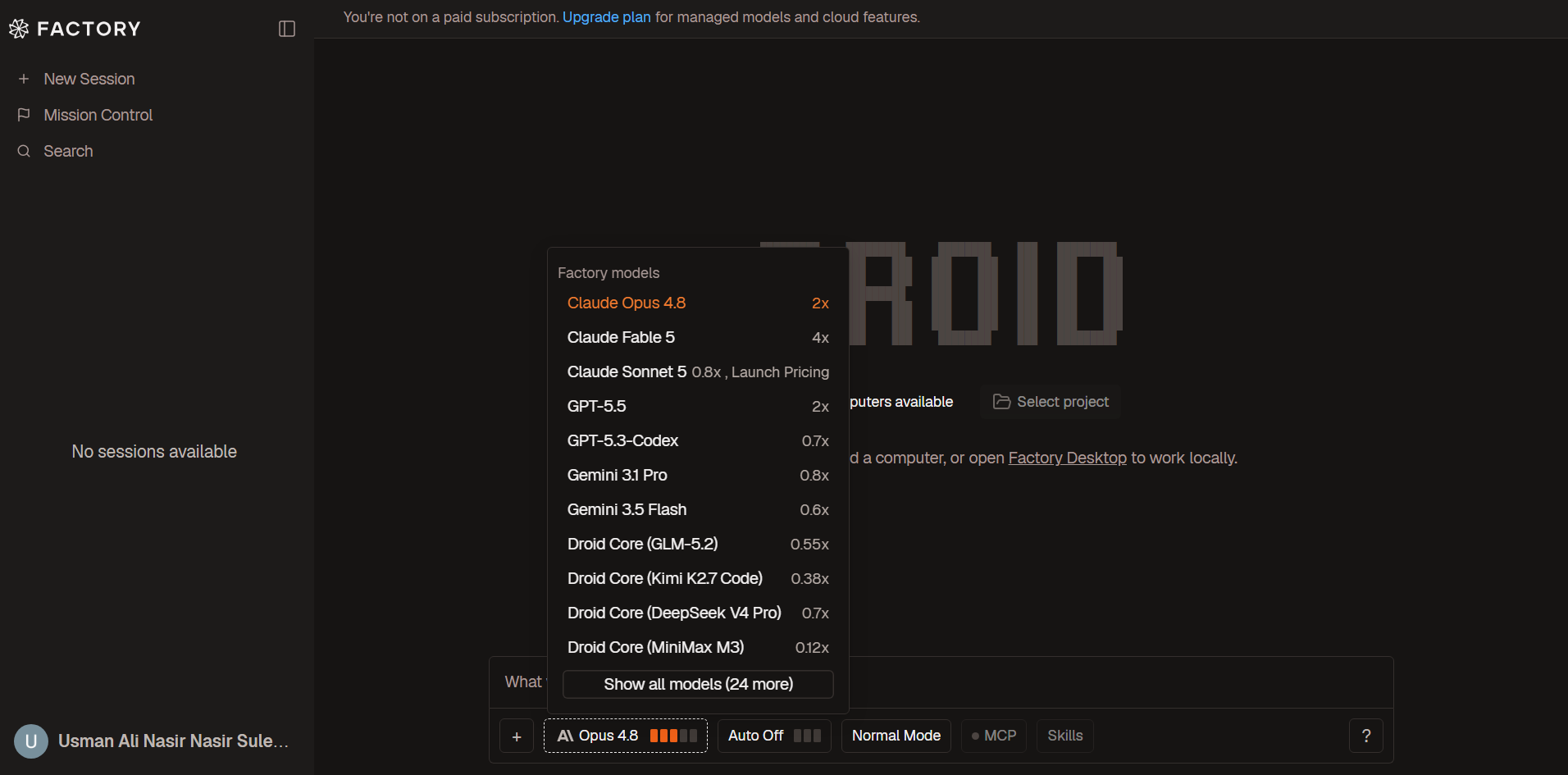Screen dimensions: 1568x775
Task: Open the Opus 4.8 model selector dropdown
Action: 626,736
